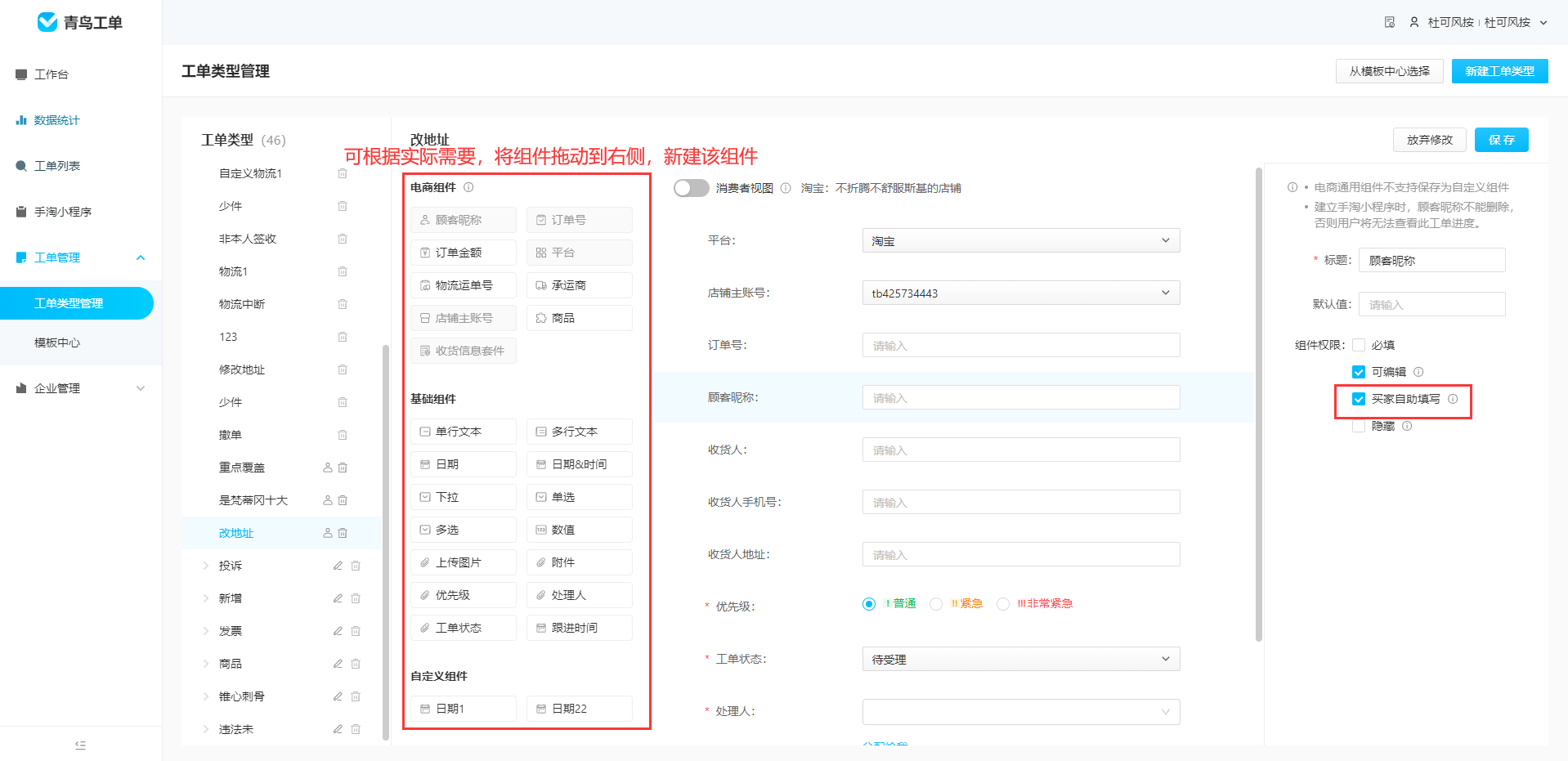Open 模板中心 submenu item

[57, 342]
